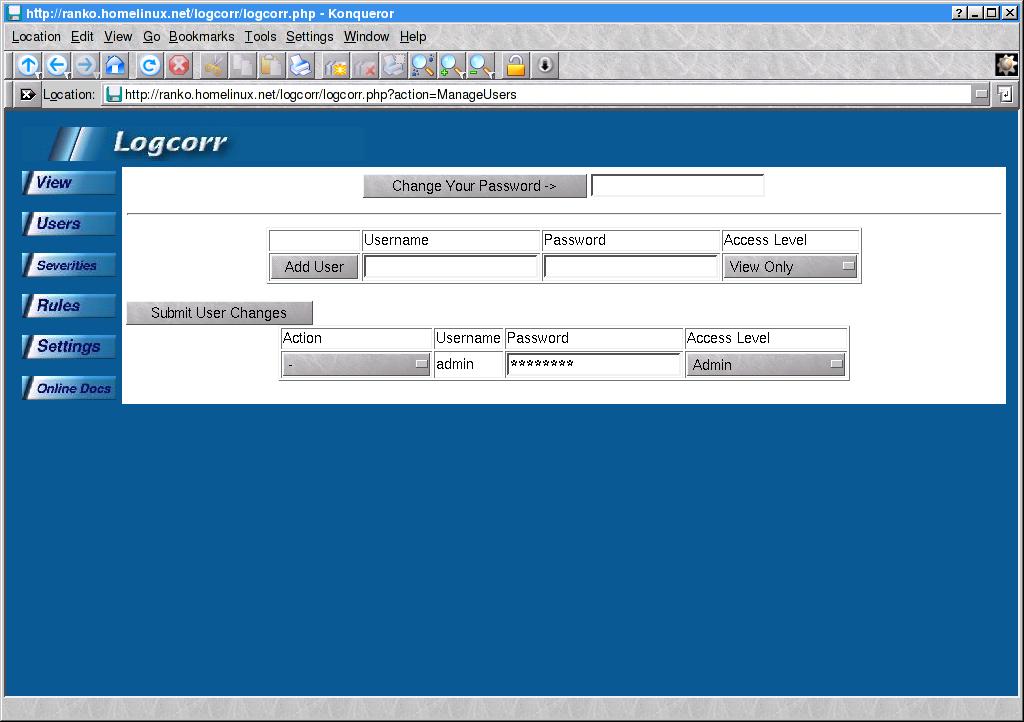This screenshot has height=722, width=1024.
Task: Click the Add User button
Action: tap(314, 267)
